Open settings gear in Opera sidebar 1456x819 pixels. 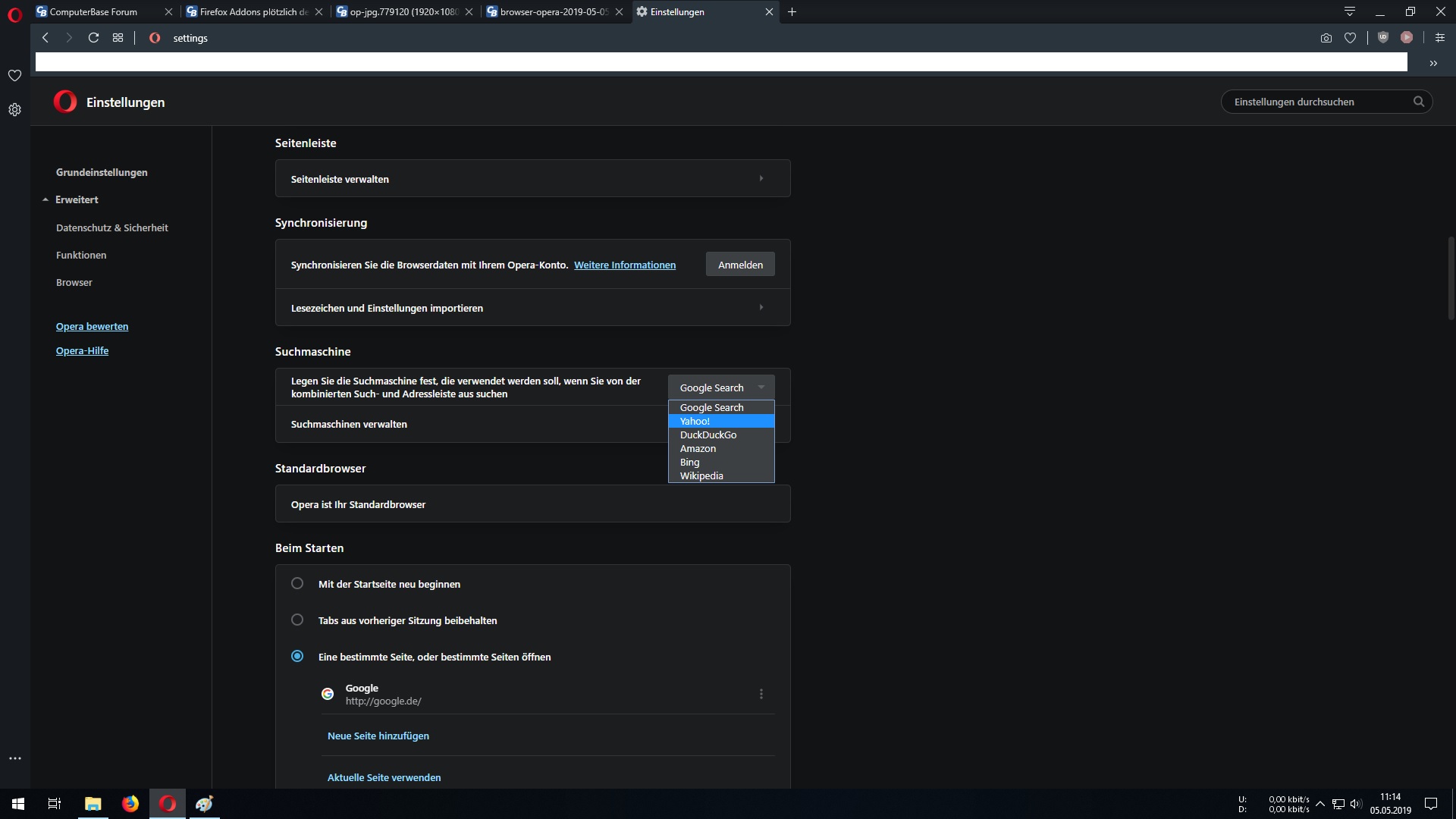coord(14,110)
